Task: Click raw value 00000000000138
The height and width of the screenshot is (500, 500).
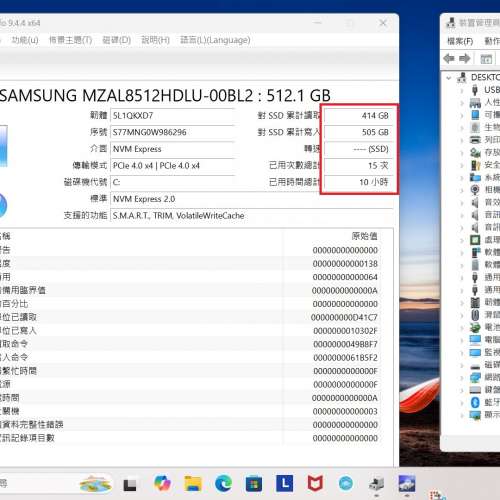Action: click(345, 264)
